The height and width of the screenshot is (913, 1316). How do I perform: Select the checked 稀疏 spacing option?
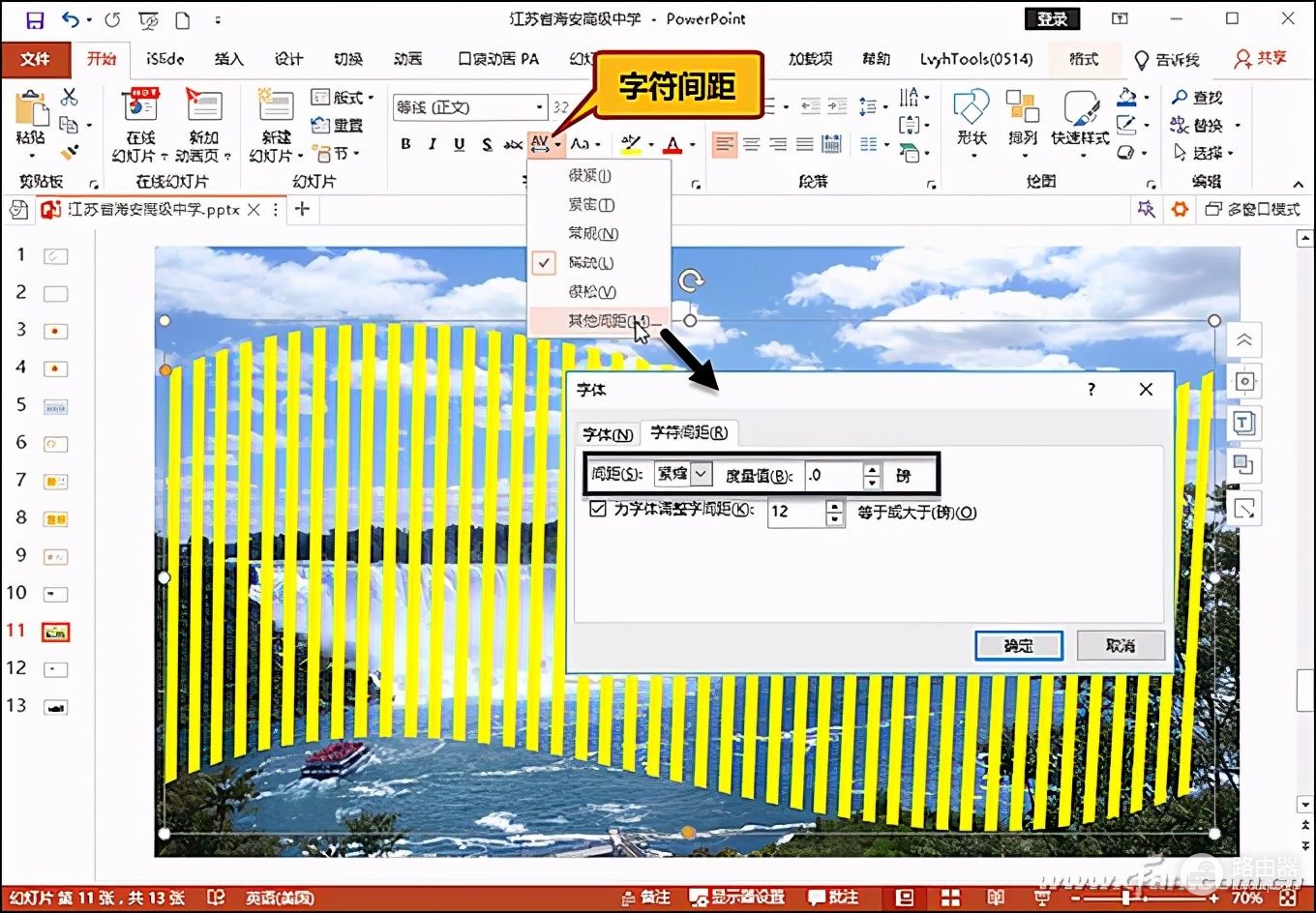590,262
